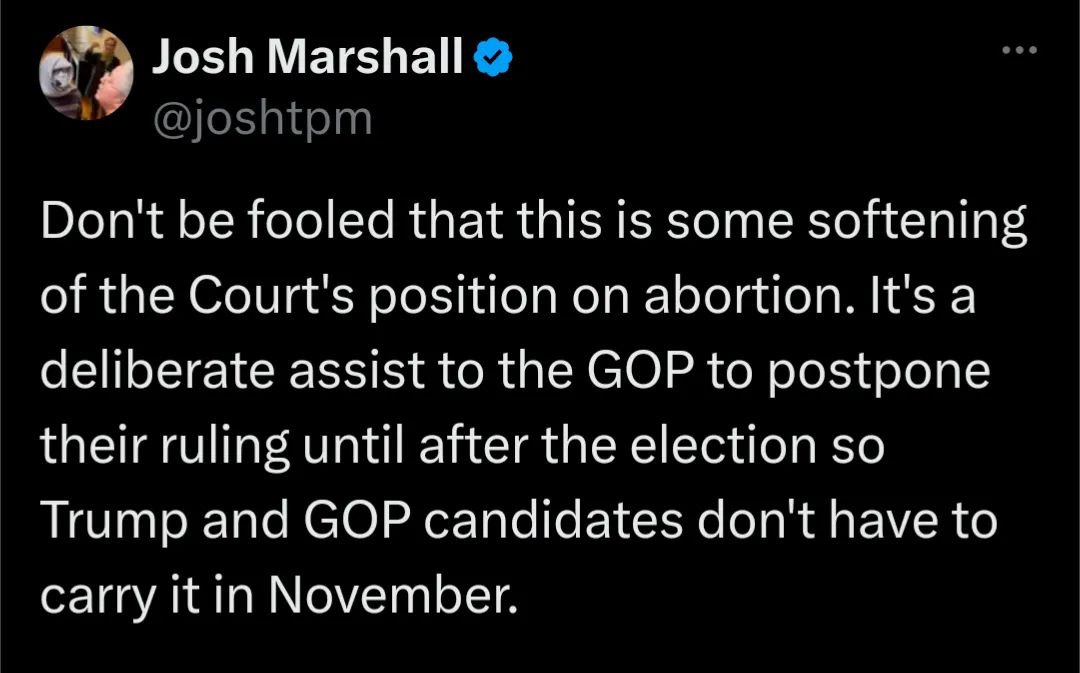Open the @joshtpm handle link
The height and width of the screenshot is (673, 1080).
pos(262,119)
